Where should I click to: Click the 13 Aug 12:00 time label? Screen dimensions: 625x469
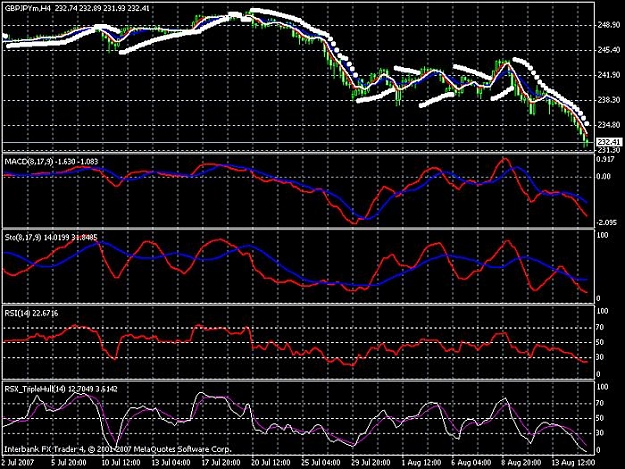tap(573, 463)
